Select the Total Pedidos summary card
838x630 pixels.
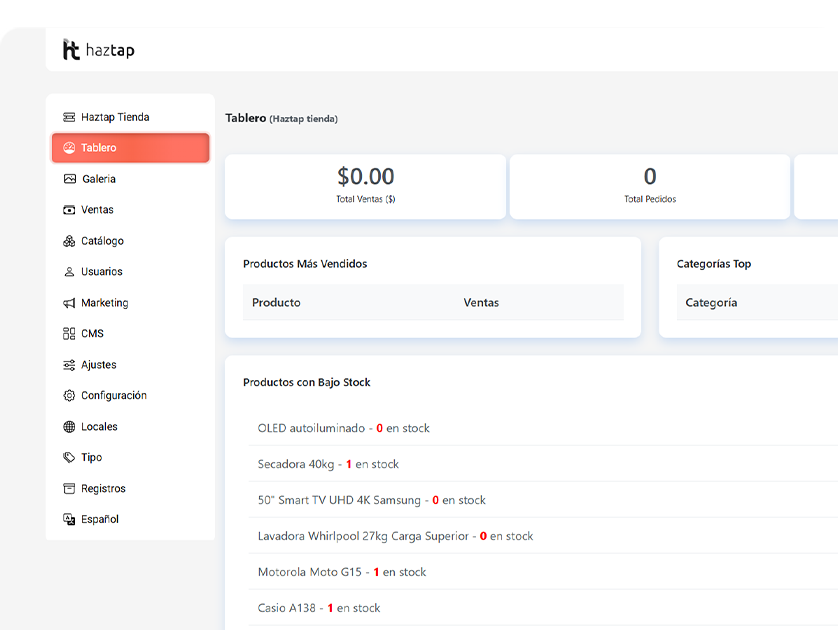coord(650,186)
